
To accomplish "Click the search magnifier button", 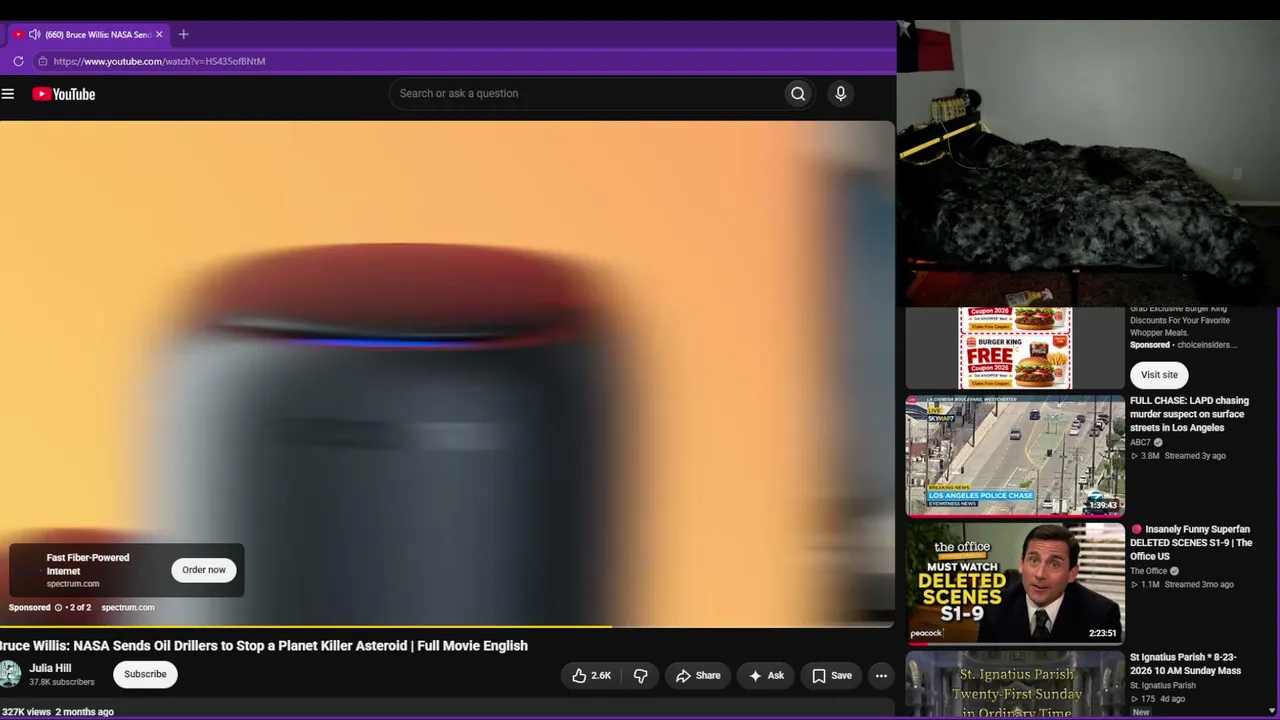I will pos(798,94).
